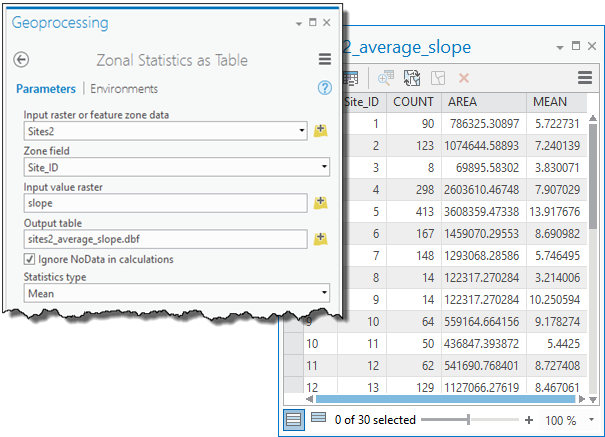This screenshot has width=605, height=437.
Task: Open the help icon for Zonal Statistics
Action: pyautogui.click(x=324, y=89)
